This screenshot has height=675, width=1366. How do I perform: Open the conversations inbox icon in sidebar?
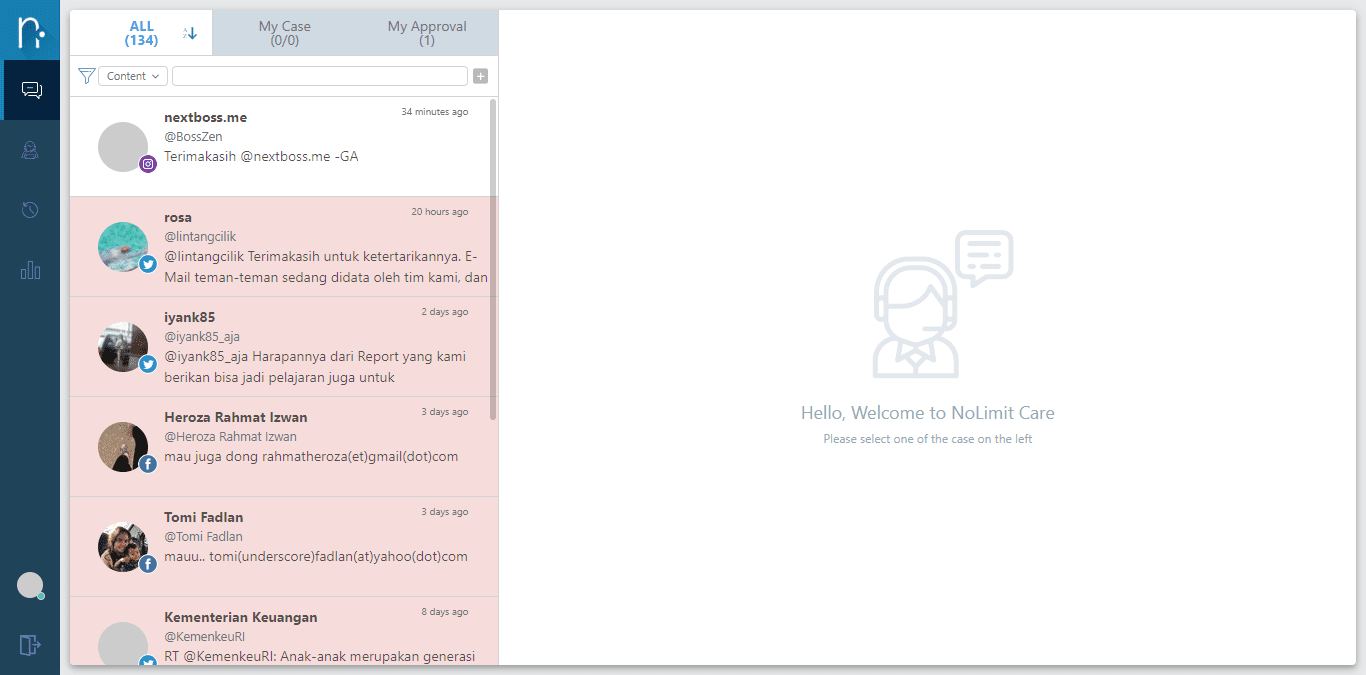pos(31,91)
